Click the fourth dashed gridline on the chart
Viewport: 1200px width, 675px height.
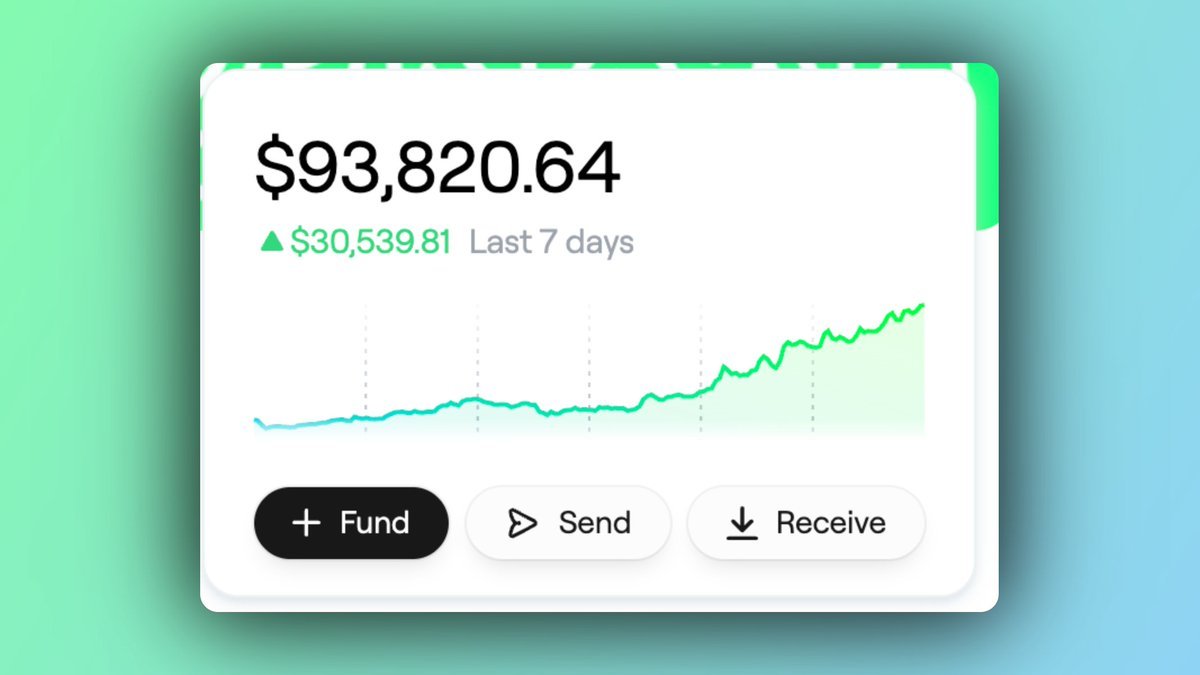[701, 340]
